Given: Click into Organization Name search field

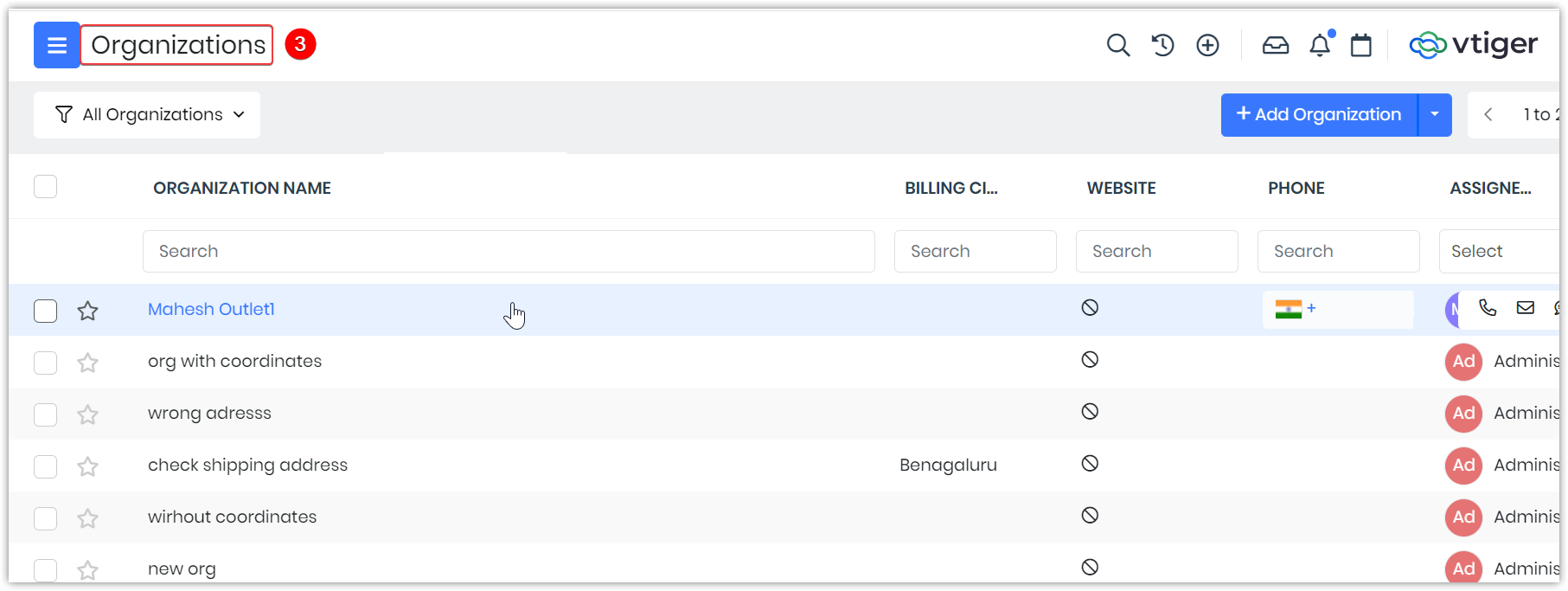Looking at the screenshot, I should tap(509, 252).
